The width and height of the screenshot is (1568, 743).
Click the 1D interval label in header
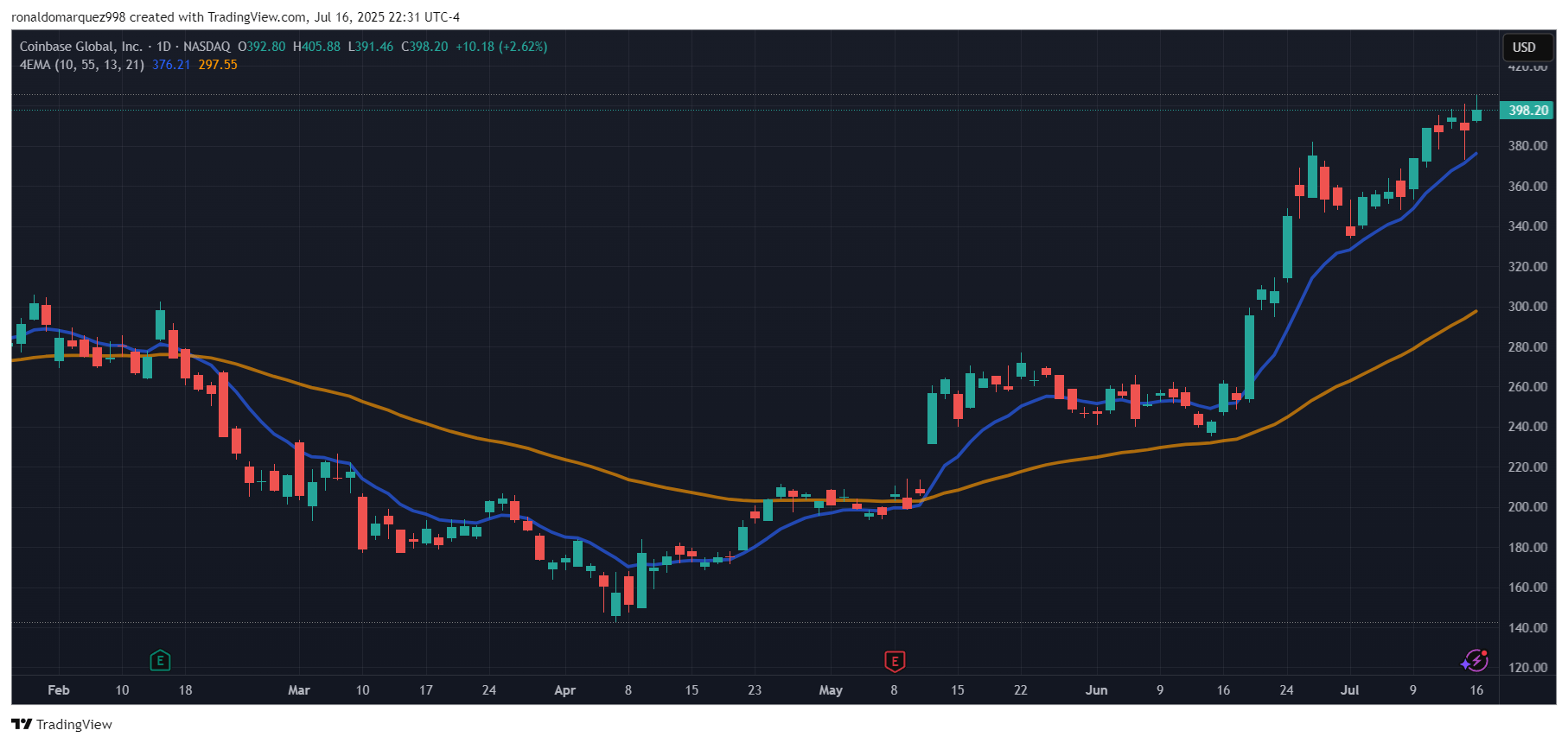(x=163, y=47)
